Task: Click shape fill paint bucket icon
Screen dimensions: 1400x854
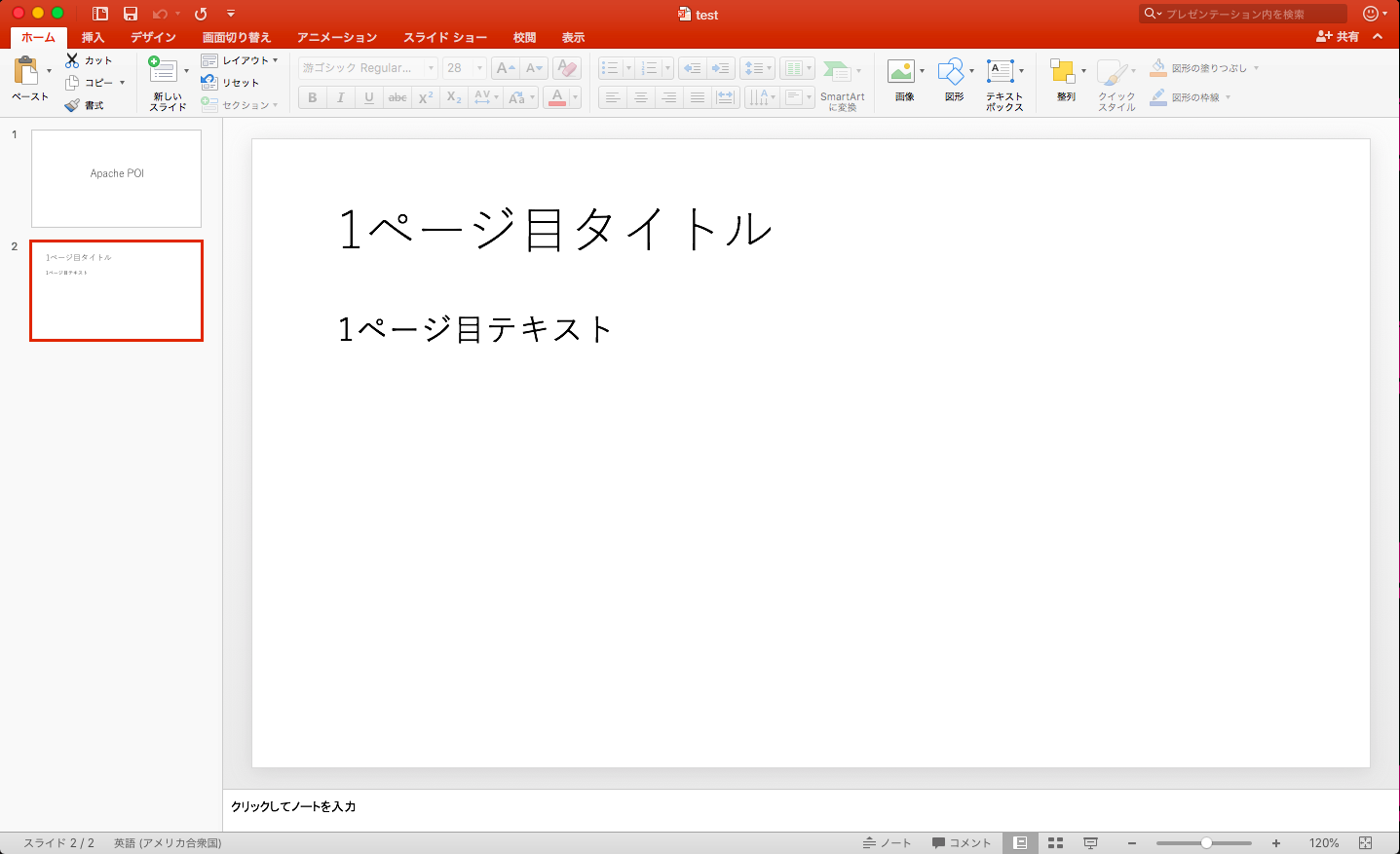Action: point(1157,67)
